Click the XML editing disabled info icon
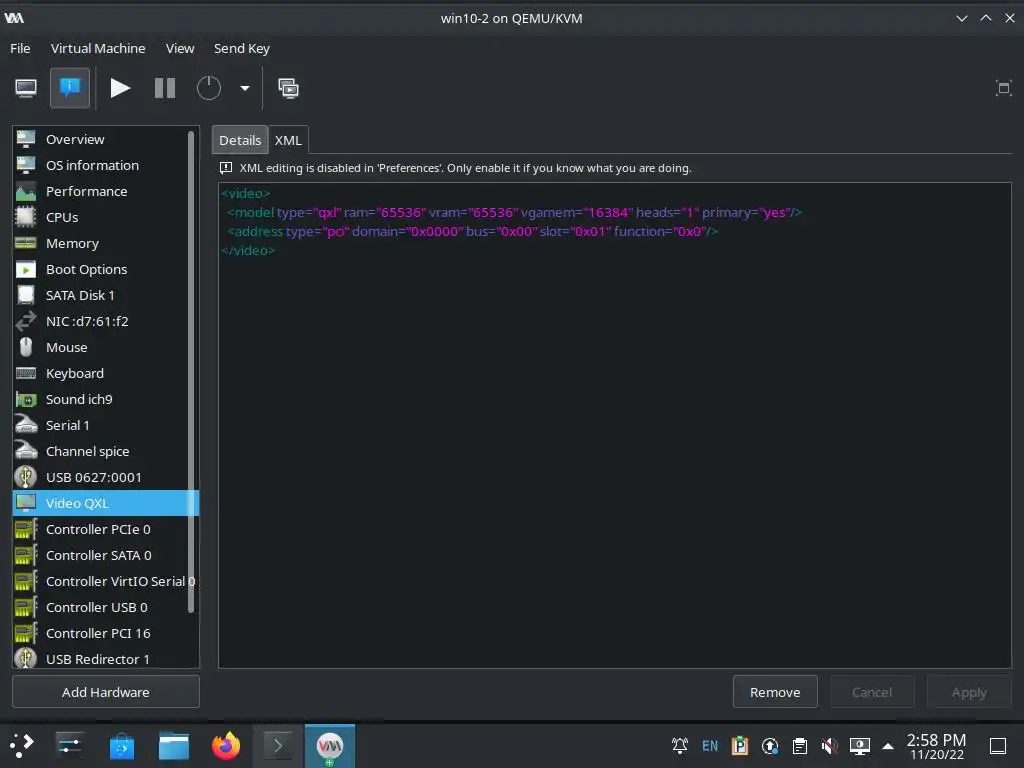Image resolution: width=1024 pixels, height=768 pixels. [226, 168]
